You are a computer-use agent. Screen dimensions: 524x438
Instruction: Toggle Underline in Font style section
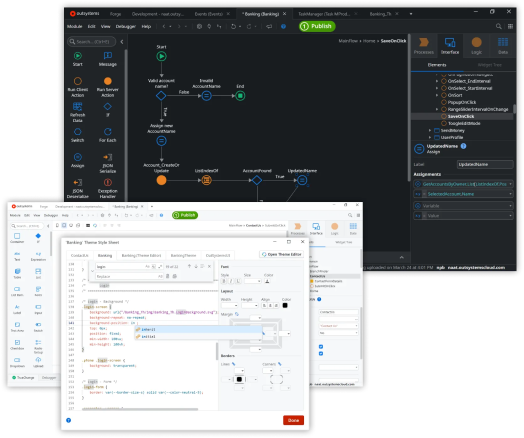tap(238, 281)
